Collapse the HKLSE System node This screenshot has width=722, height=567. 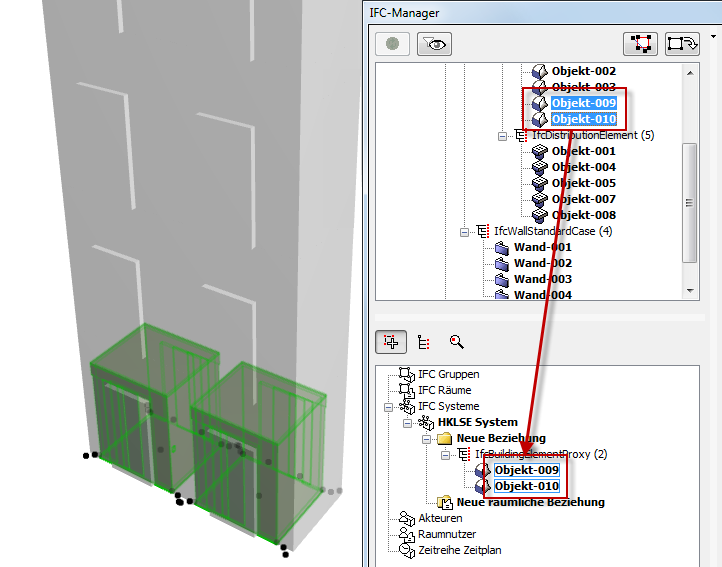(407, 423)
